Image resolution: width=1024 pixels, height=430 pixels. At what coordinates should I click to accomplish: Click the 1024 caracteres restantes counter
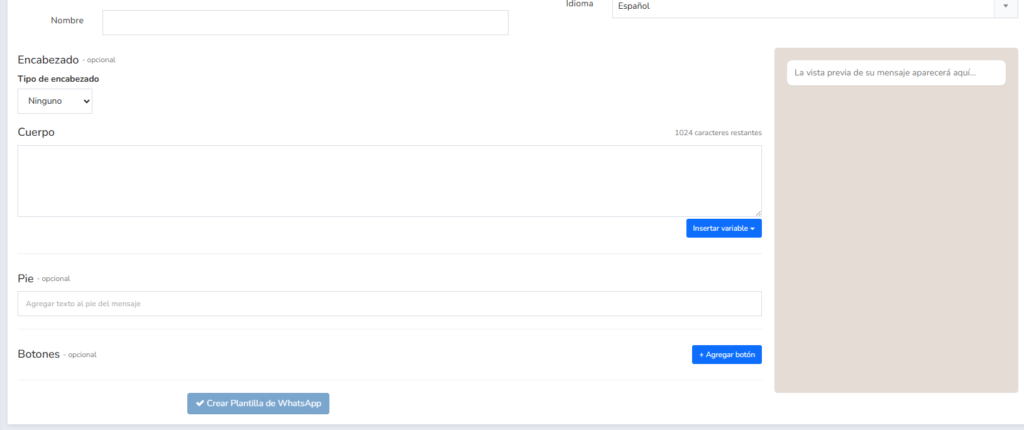pyautogui.click(x=717, y=133)
